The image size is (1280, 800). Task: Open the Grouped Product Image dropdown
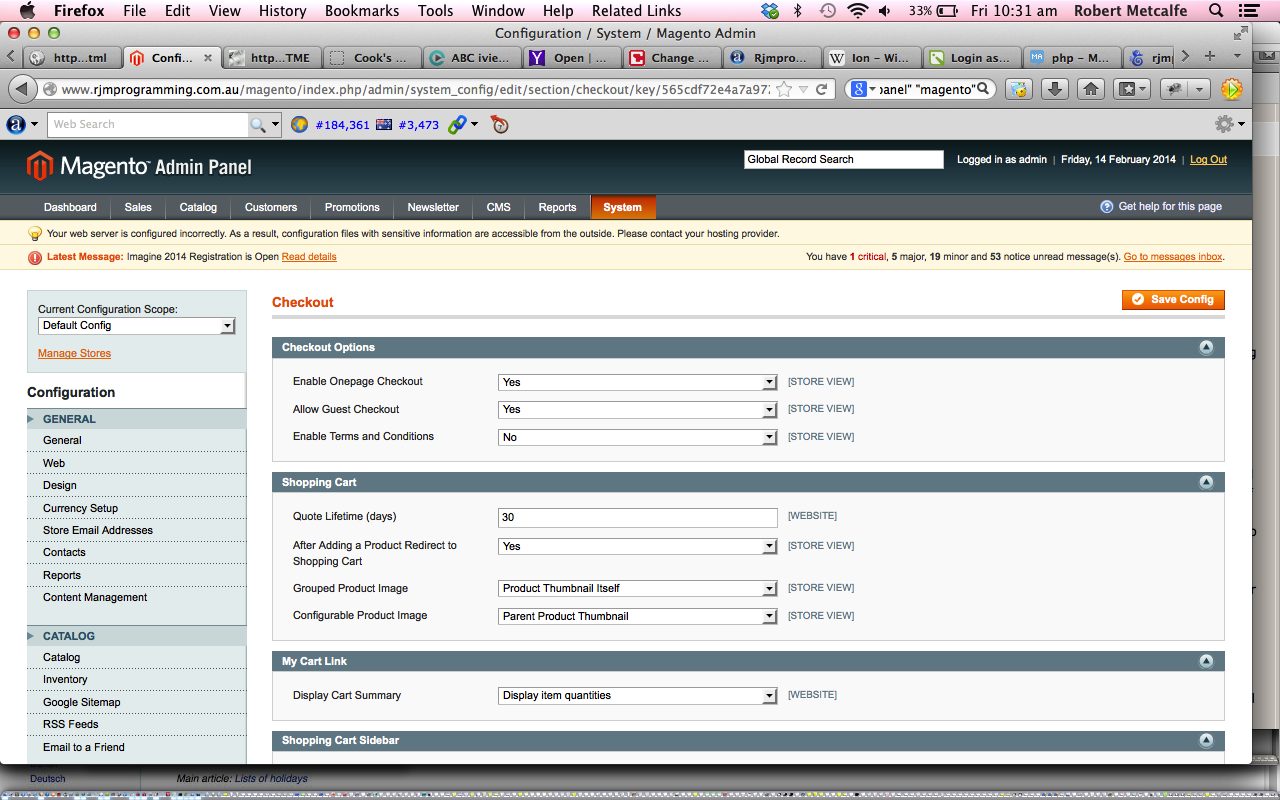click(637, 588)
